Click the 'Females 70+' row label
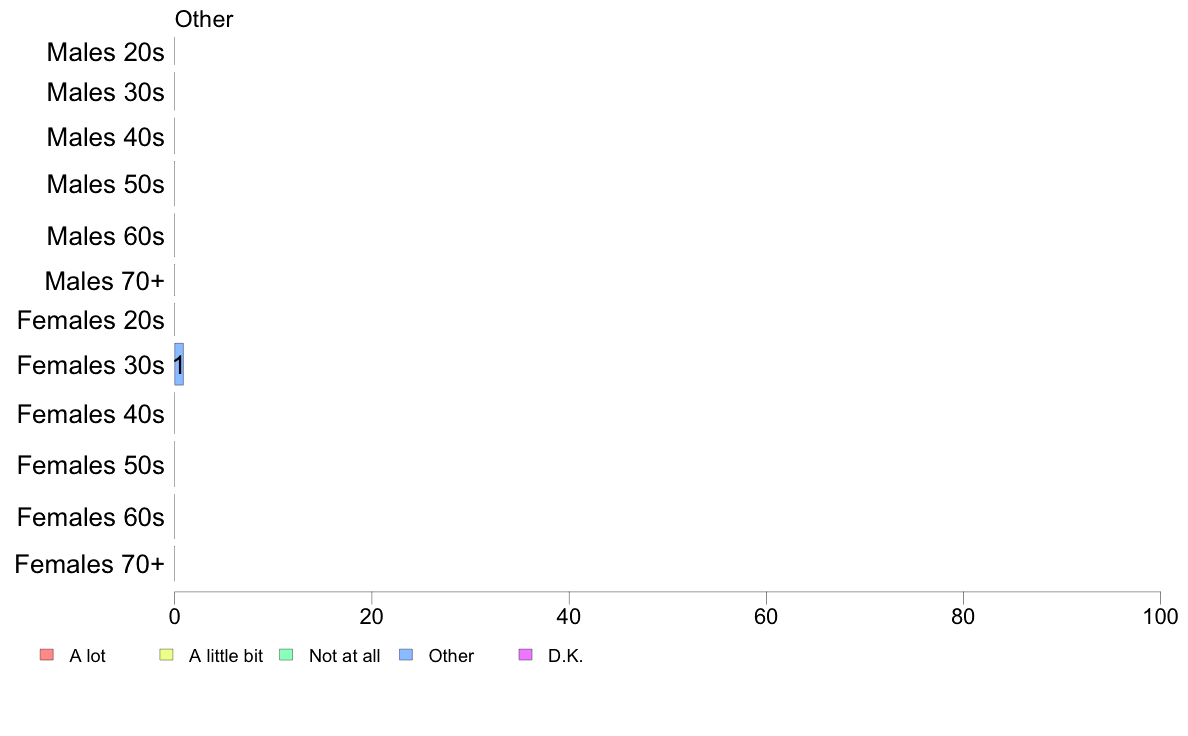This screenshot has height=736, width=1188. pyautogui.click(x=89, y=564)
